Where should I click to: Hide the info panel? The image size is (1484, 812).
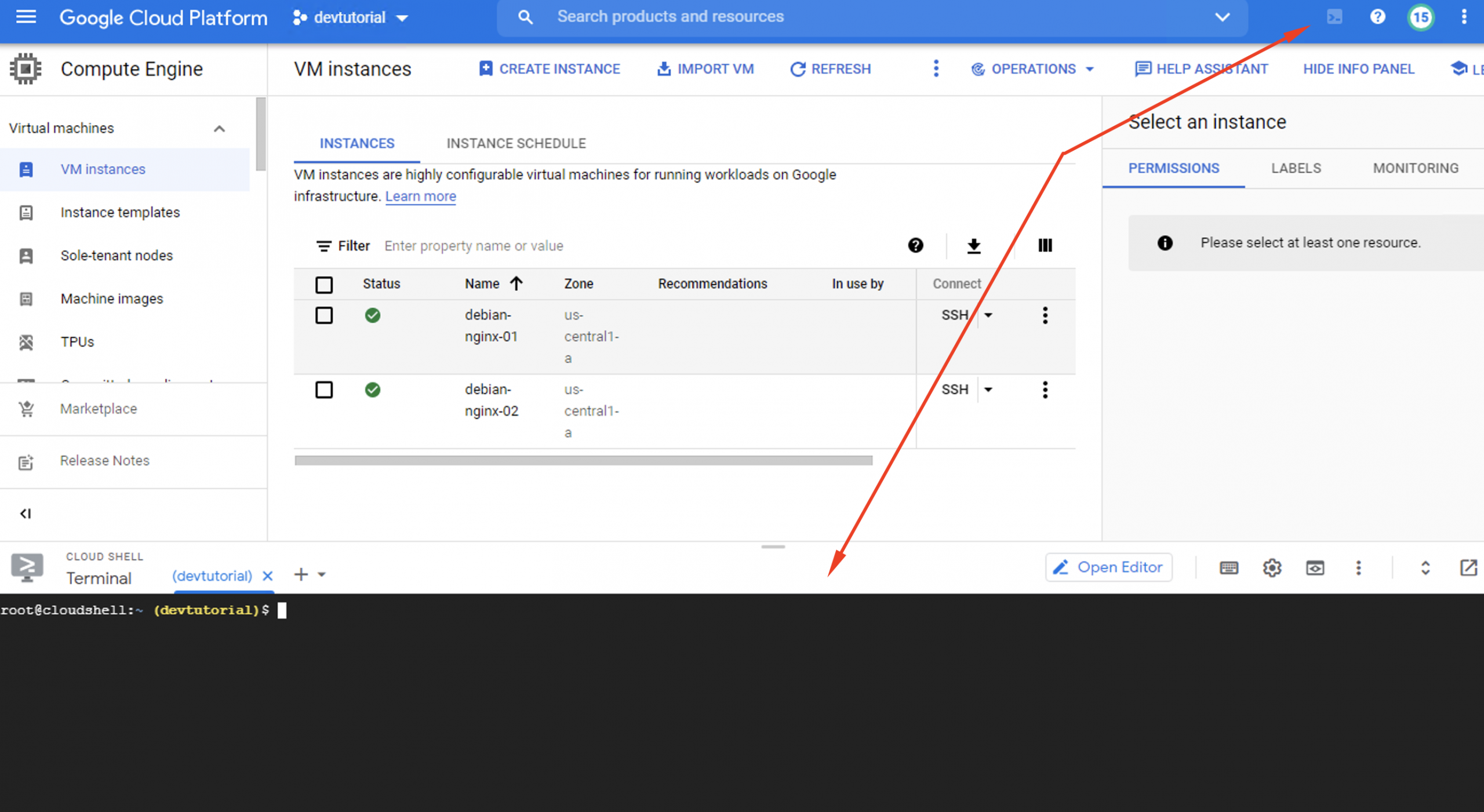coord(1359,69)
